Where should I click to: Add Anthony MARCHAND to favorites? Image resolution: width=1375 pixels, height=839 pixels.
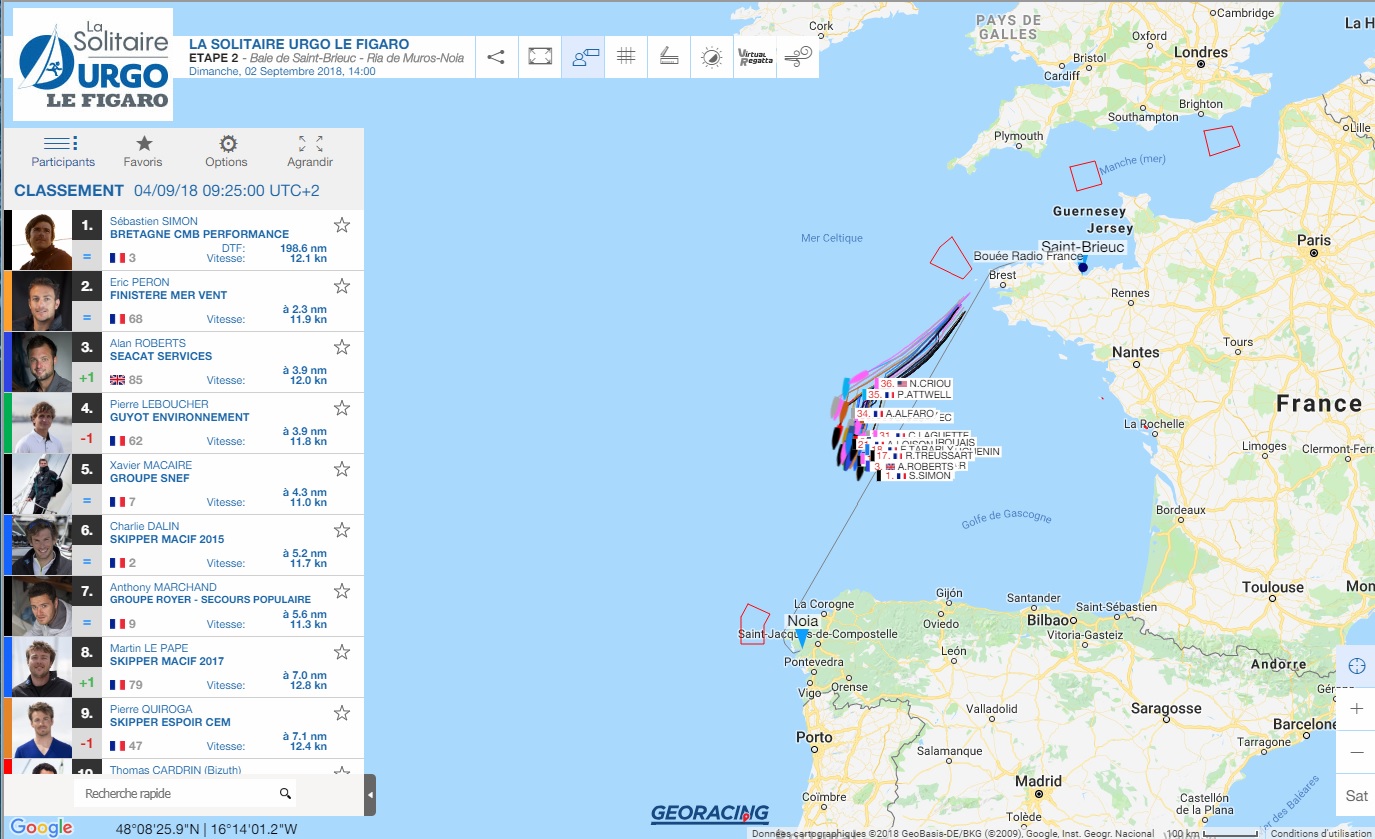coord(342,591)
